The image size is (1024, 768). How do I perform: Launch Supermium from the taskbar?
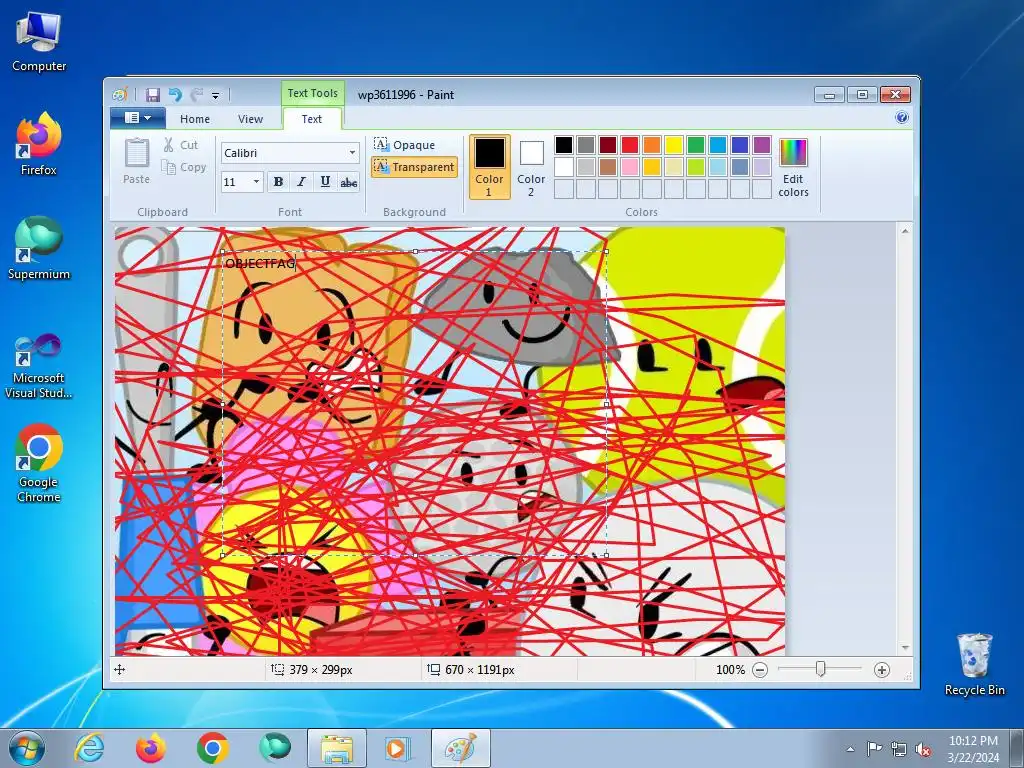(x=275, y=748)
